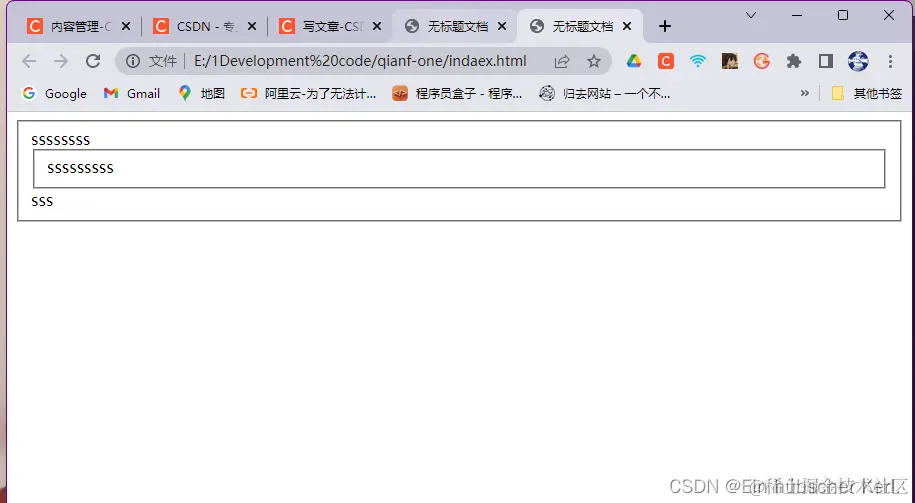Open Chrome's three-dot menu

coord(890,61)
